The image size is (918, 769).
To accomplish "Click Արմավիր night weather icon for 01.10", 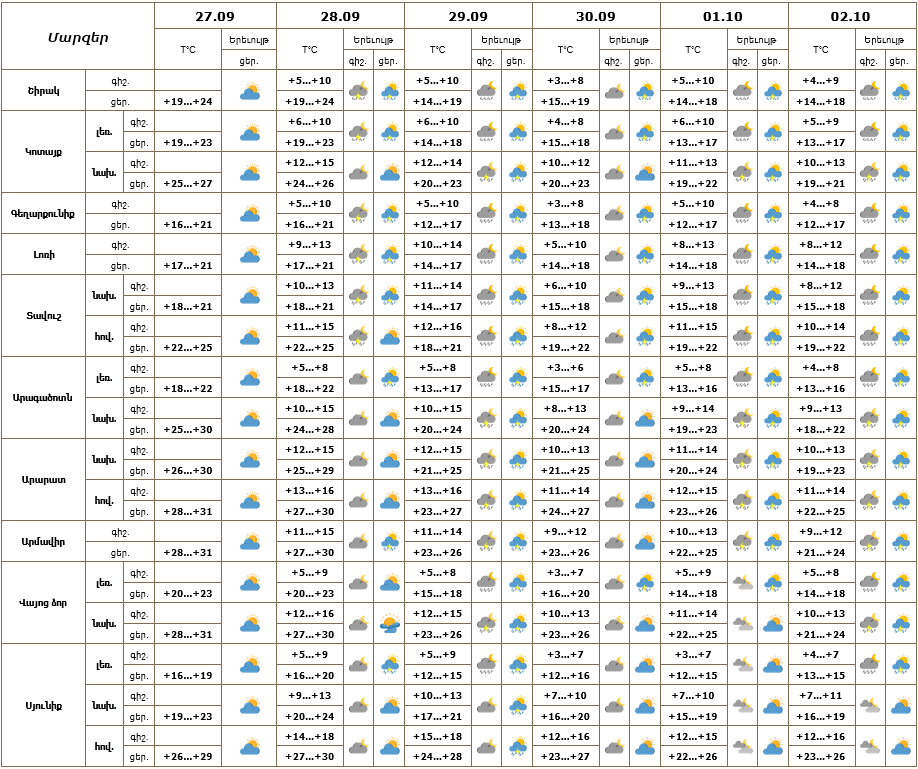I will (x=742, y=543).
